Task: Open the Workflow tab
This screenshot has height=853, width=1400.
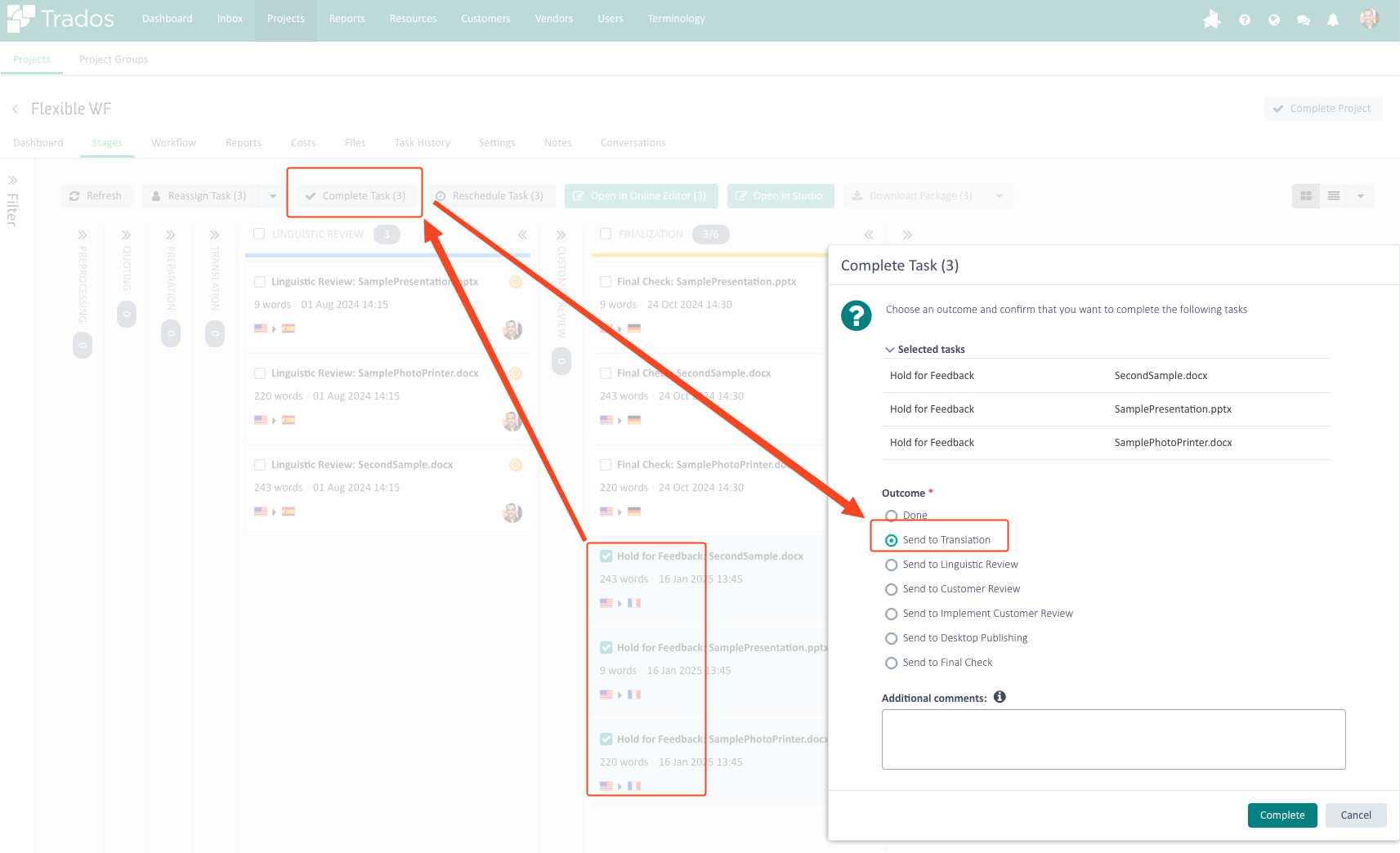Action: 173,143
